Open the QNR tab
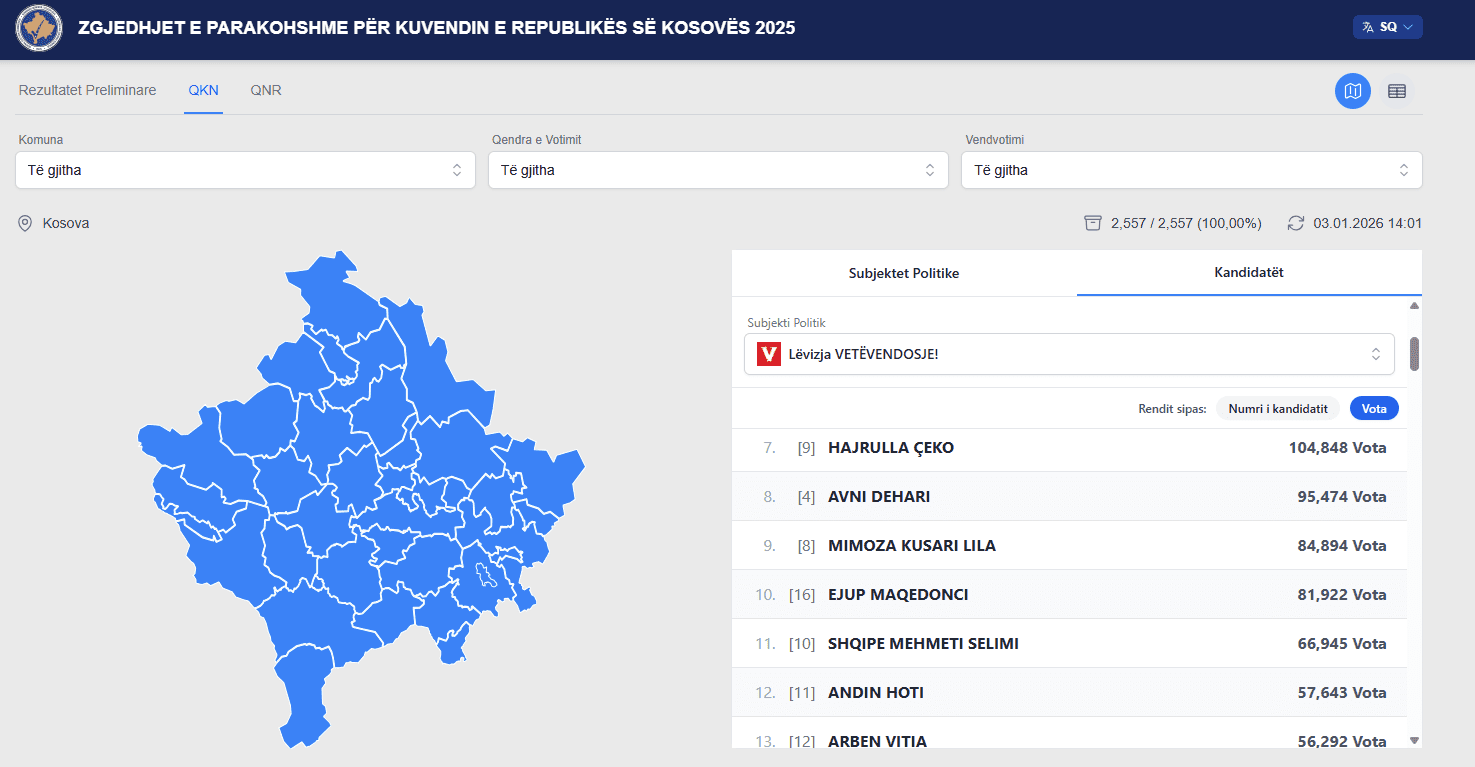Image resolution: width=1475 pixels, height=767 pixels. pyautogui.click(x=266, y=90)
